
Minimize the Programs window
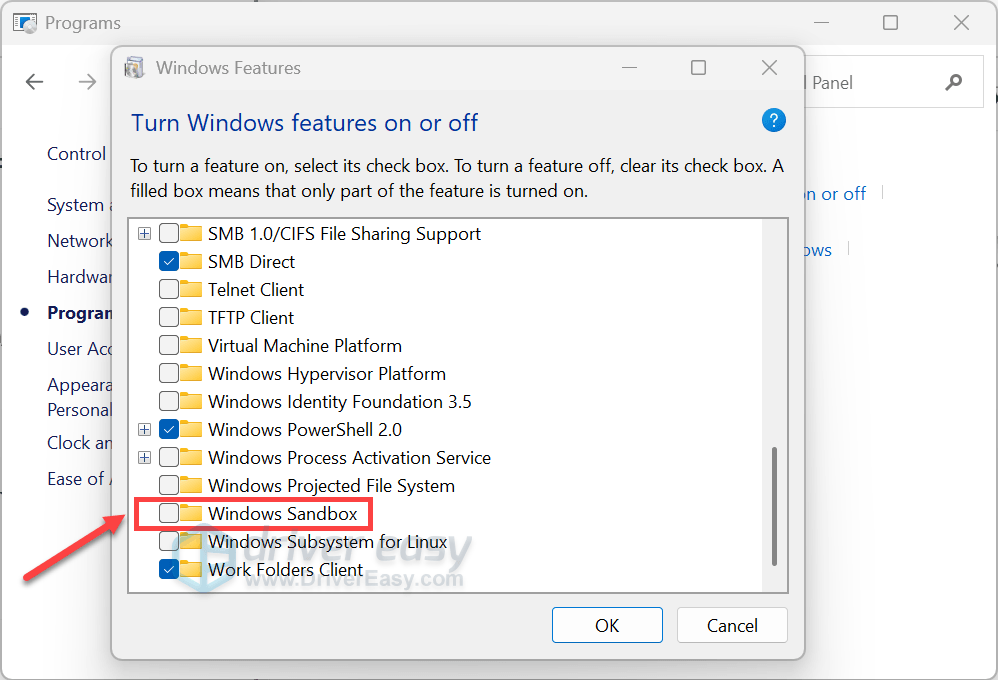[821, 23]
